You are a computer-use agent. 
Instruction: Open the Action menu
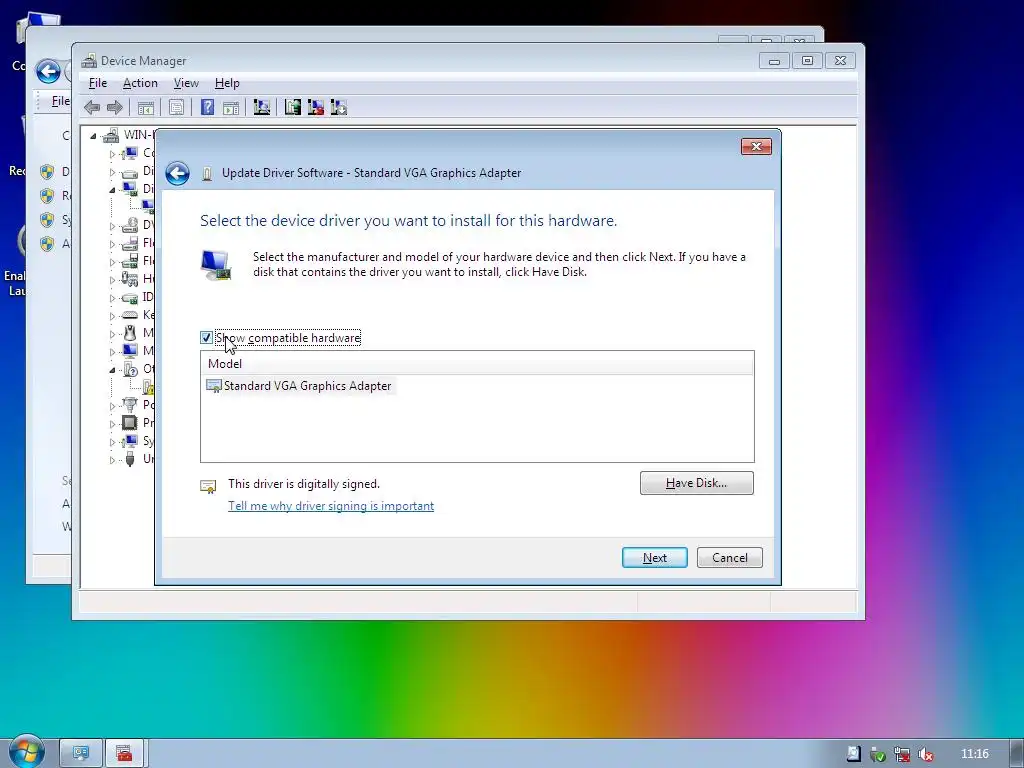[x=140, y=83]
